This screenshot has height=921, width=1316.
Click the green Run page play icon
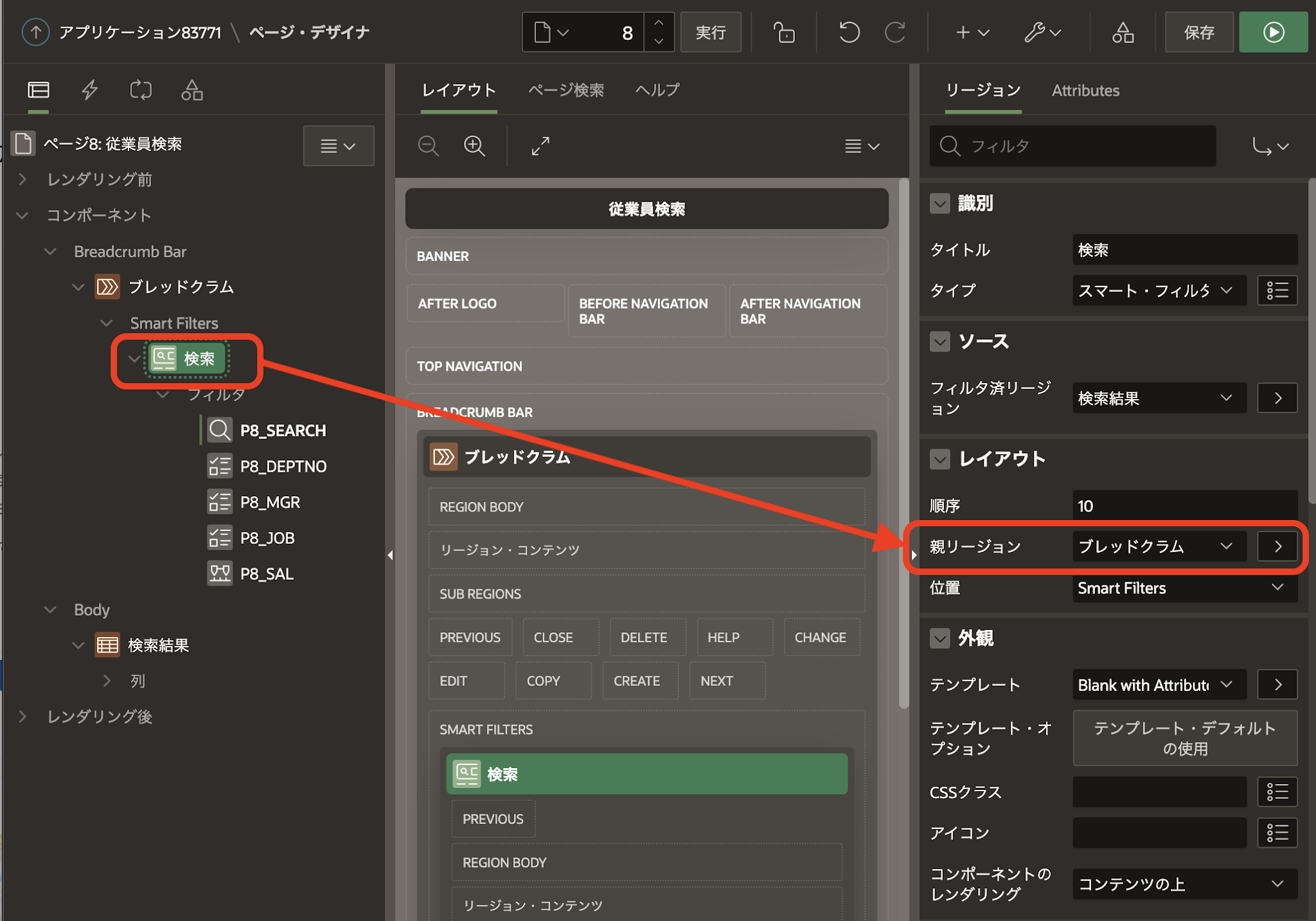tap(1273, 32)
